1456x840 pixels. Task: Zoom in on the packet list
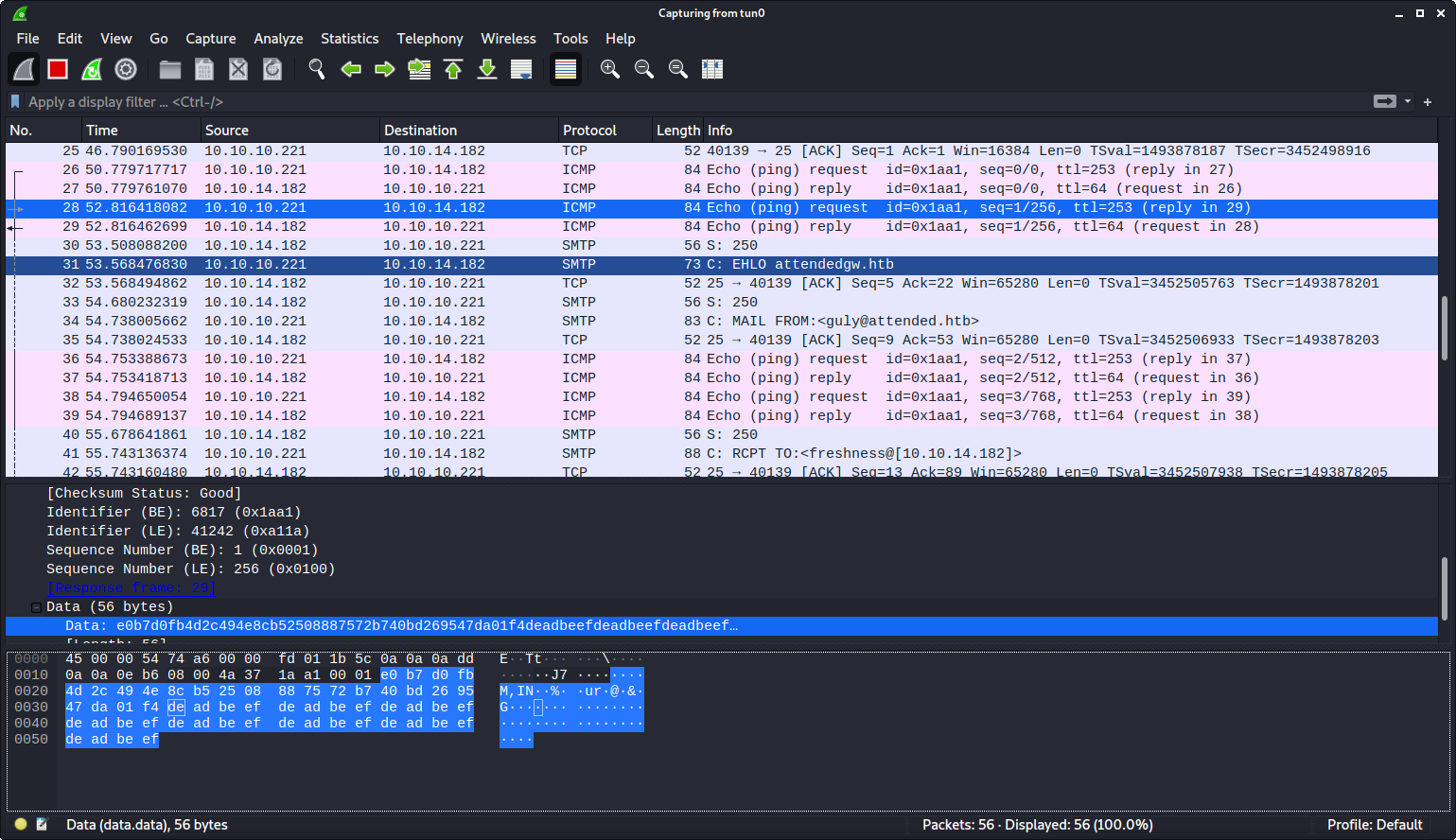coord(610,68)
